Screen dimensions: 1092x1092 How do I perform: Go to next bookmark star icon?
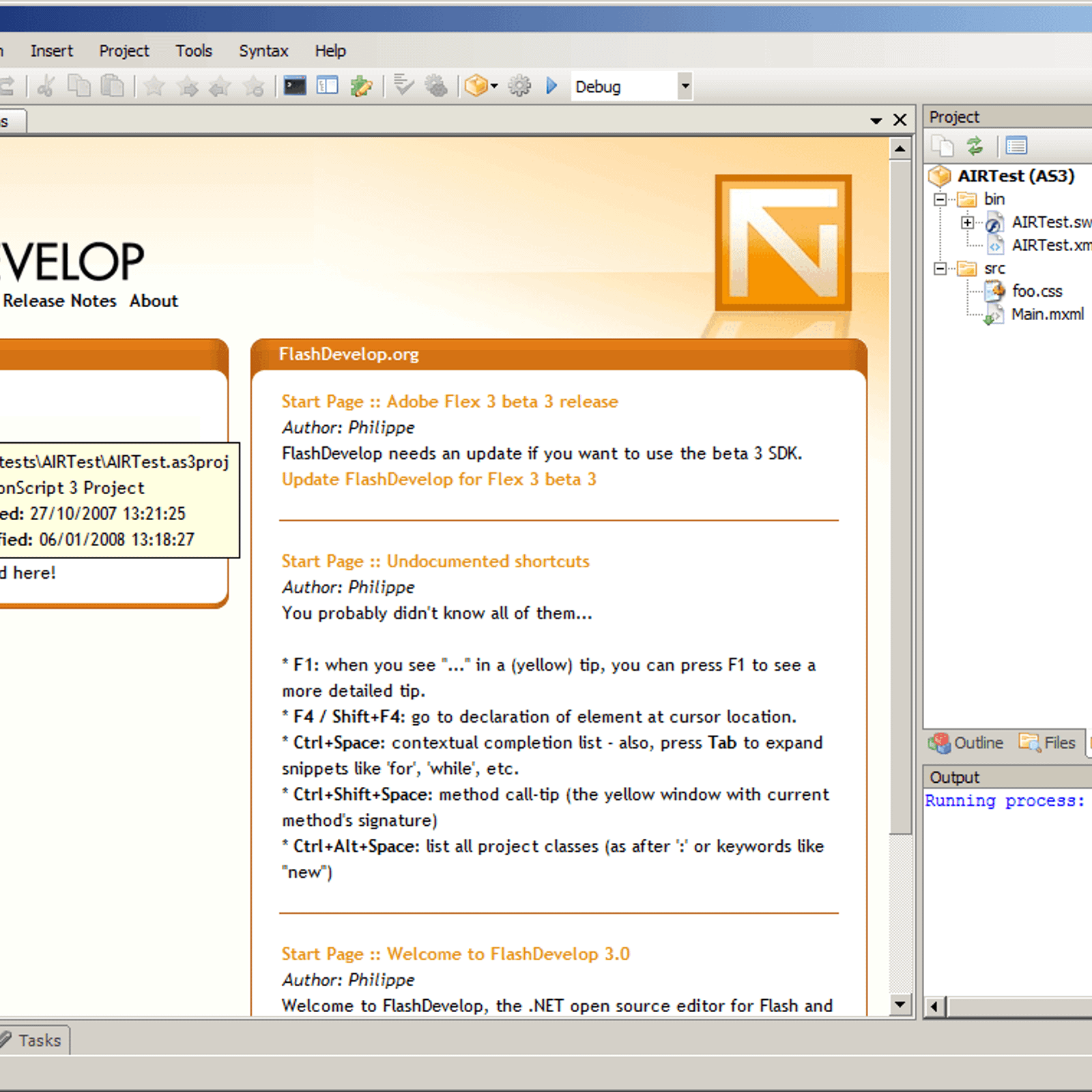(188, 86)
